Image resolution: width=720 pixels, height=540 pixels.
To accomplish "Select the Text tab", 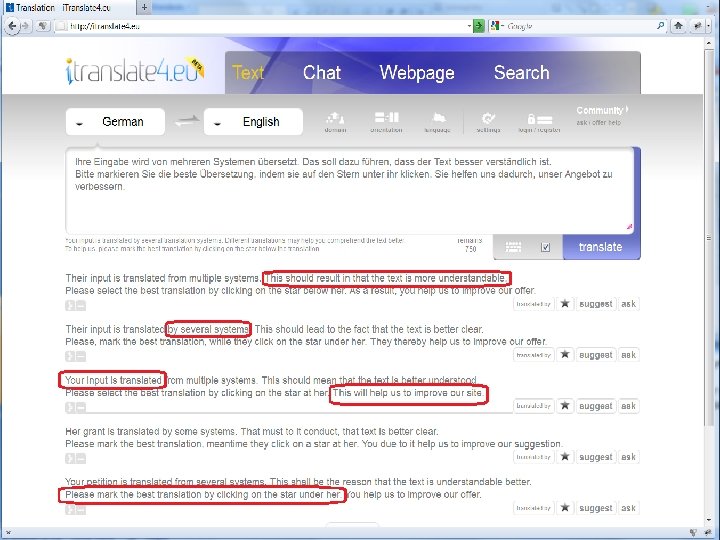I will click(x=248, y=73).
